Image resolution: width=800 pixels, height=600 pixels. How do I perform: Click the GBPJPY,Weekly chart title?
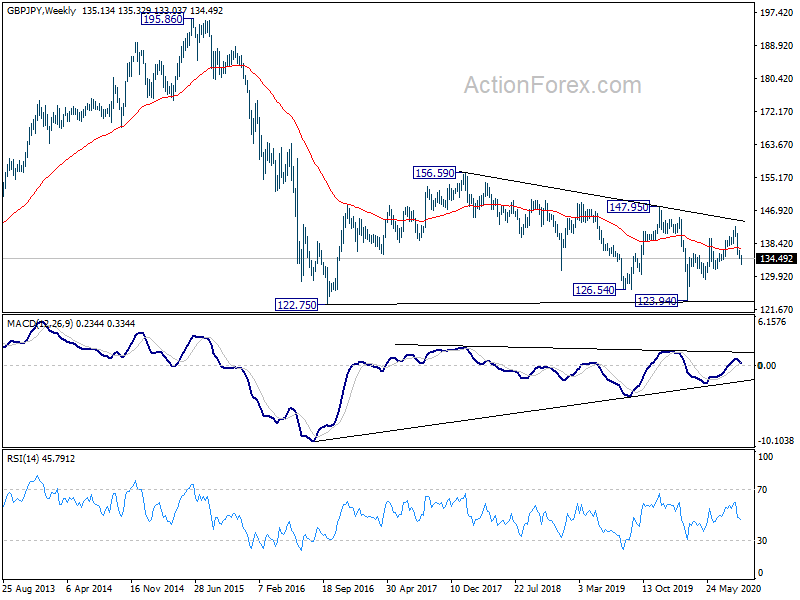pos(41,10)
